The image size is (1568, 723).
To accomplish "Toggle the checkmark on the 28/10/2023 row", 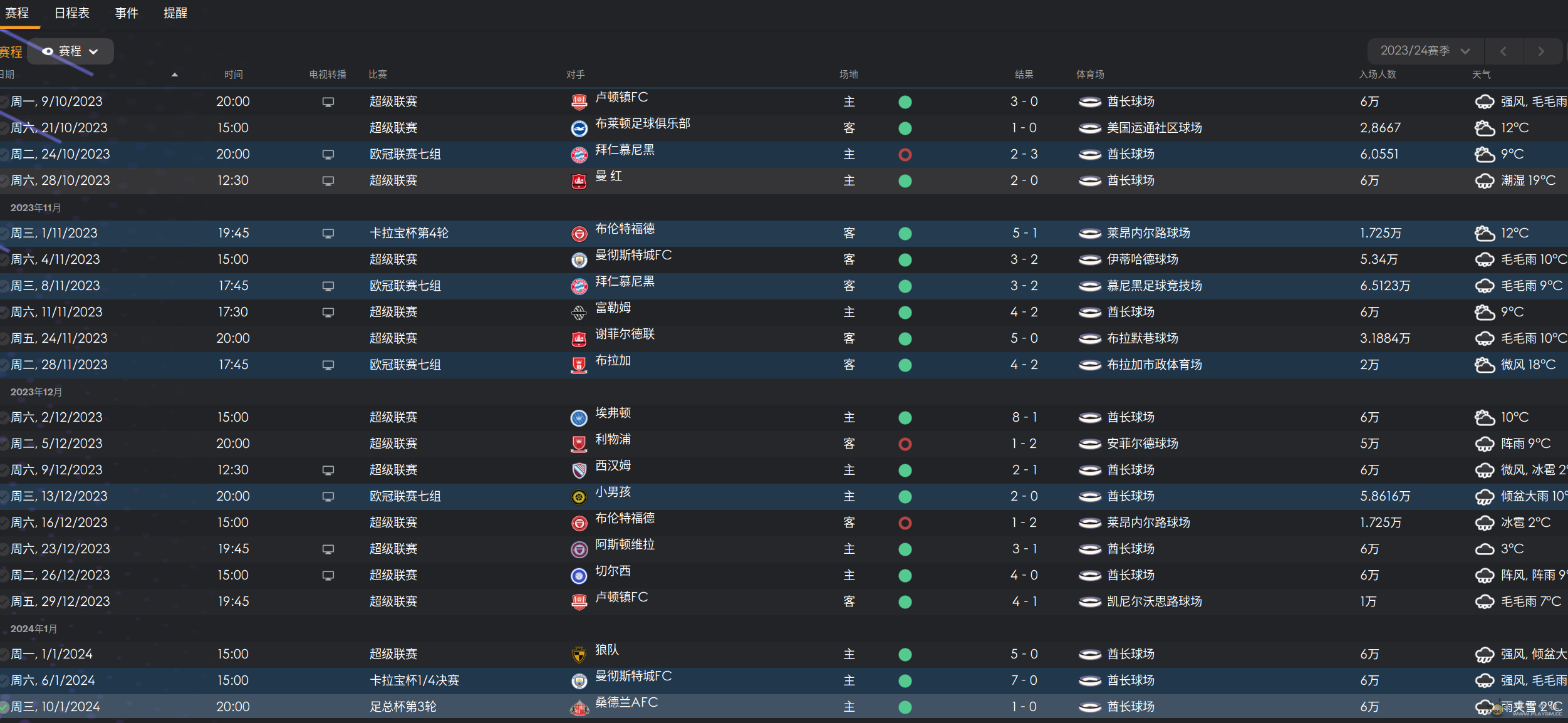I will point(4,181).
